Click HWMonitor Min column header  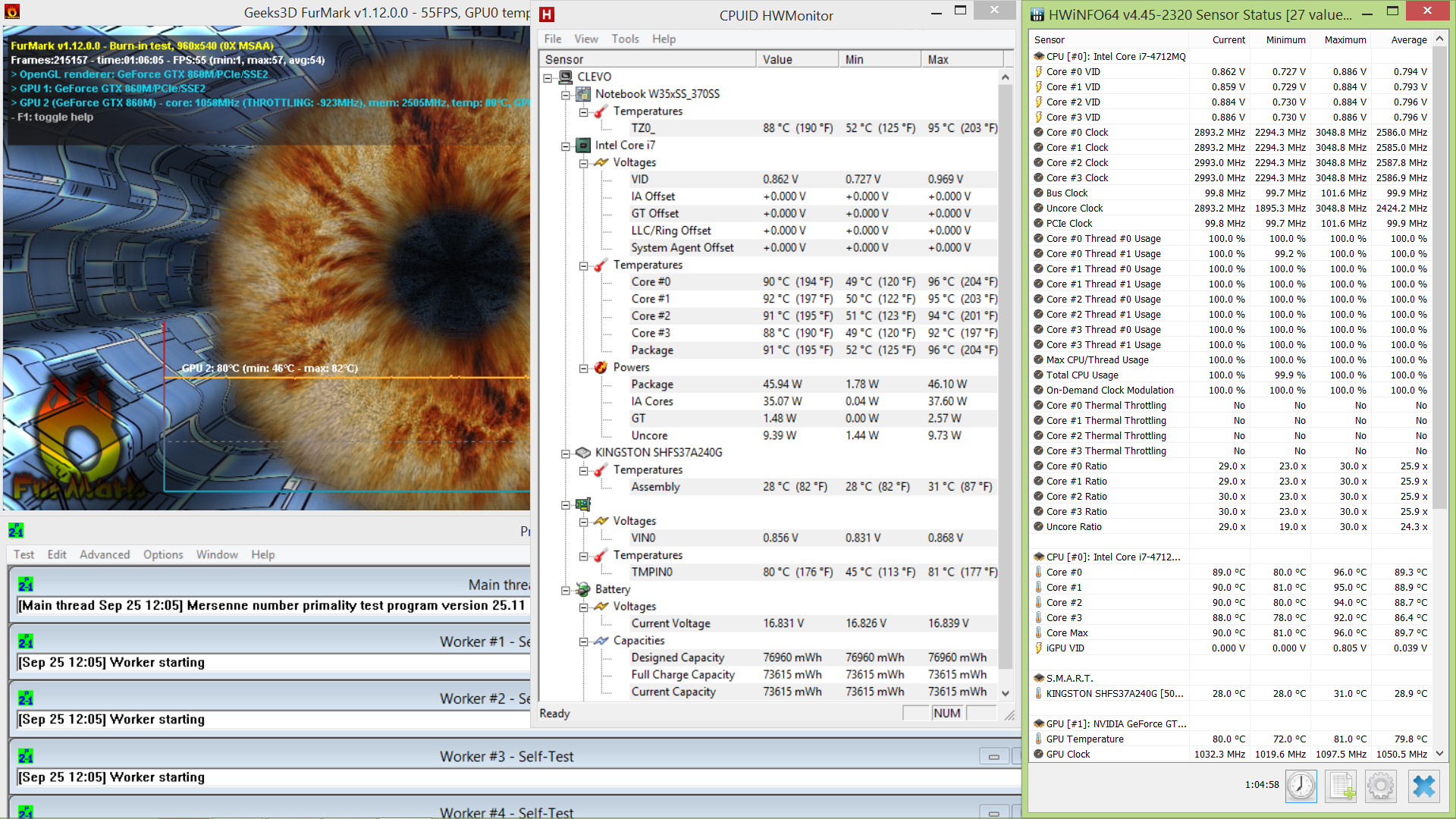tap(880, 59)
